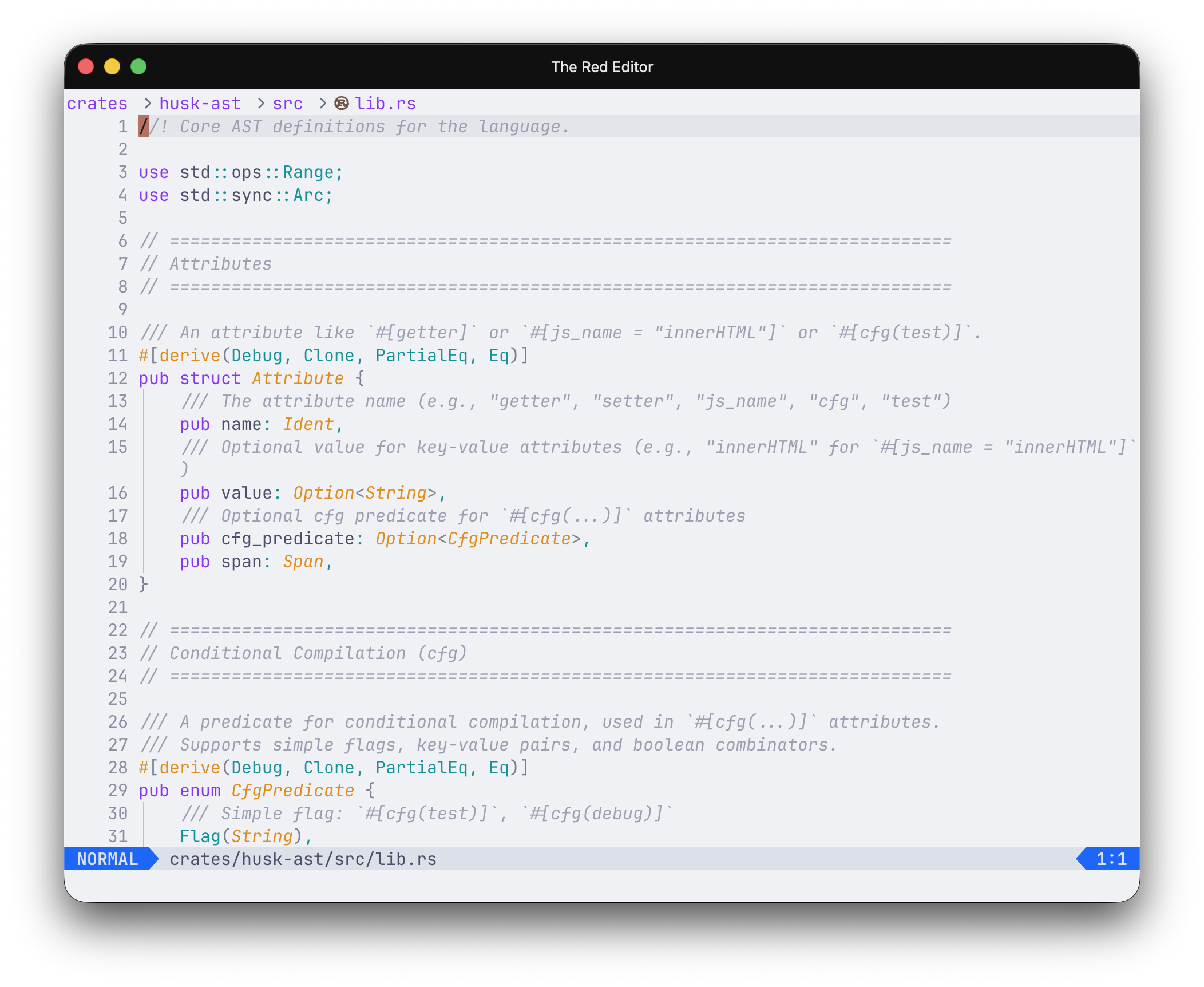Expand chevron between crates and husk-ast
Screen dimensions: 1204x987
pos(148,103)
